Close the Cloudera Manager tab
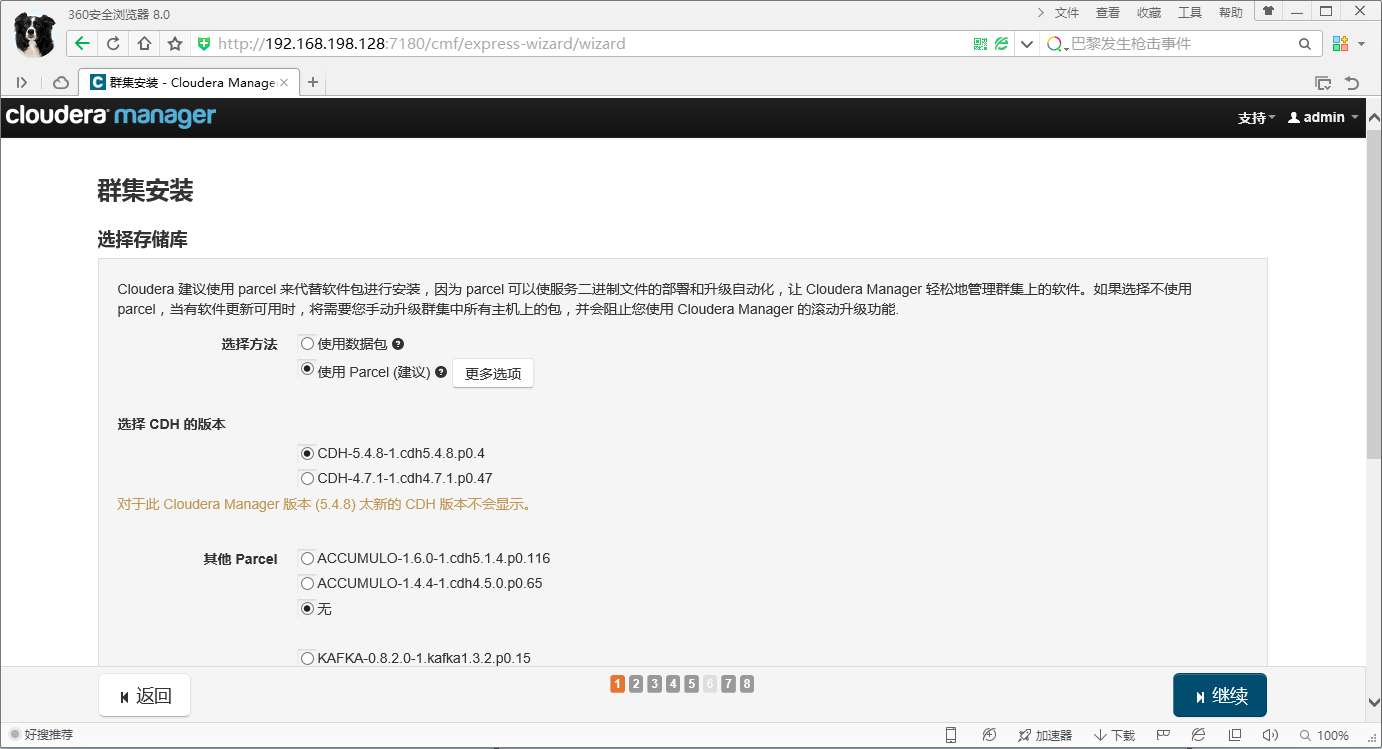Viewport: 1382px width, 749px height. coord(284,83)
